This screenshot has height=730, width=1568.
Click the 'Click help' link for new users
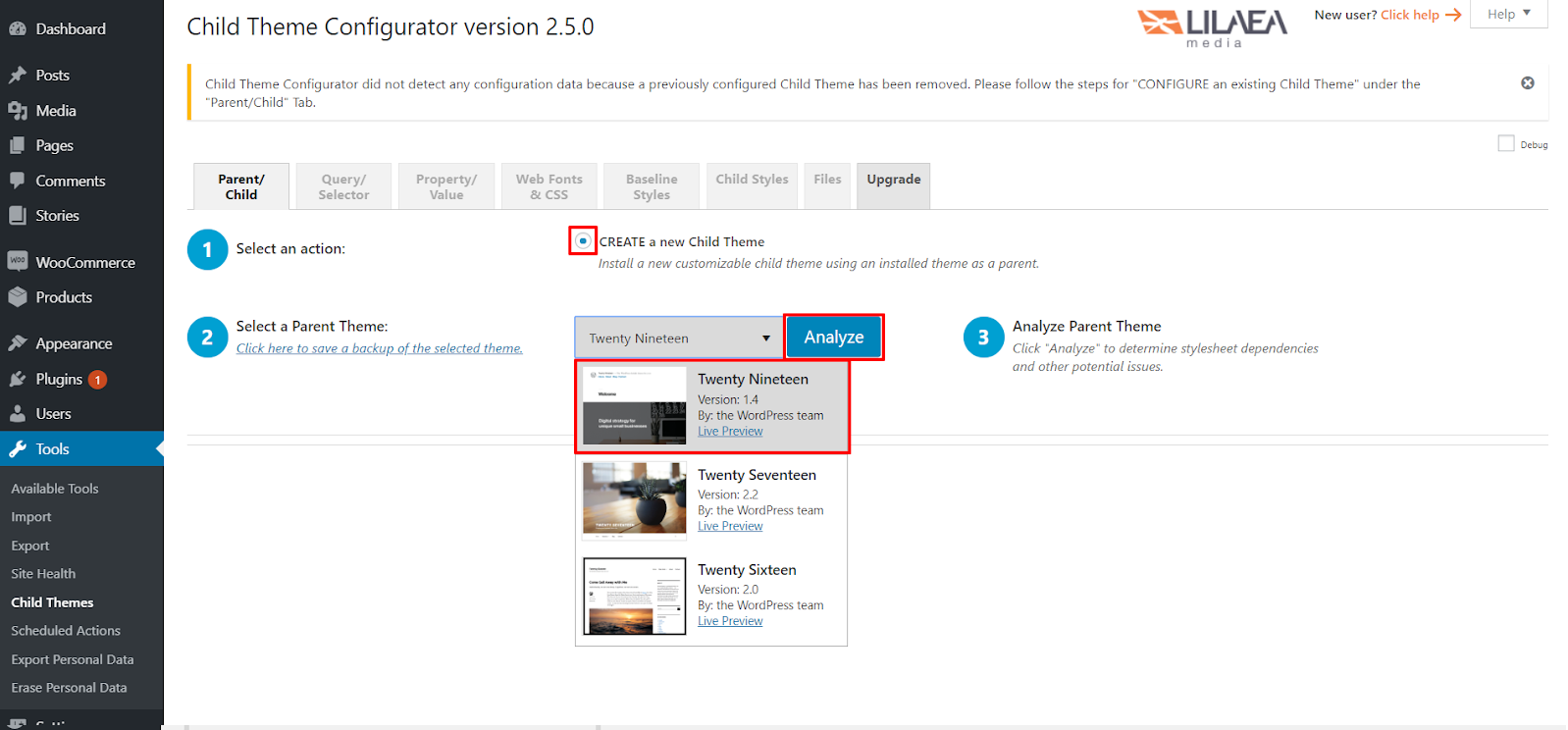(1410, 15)
